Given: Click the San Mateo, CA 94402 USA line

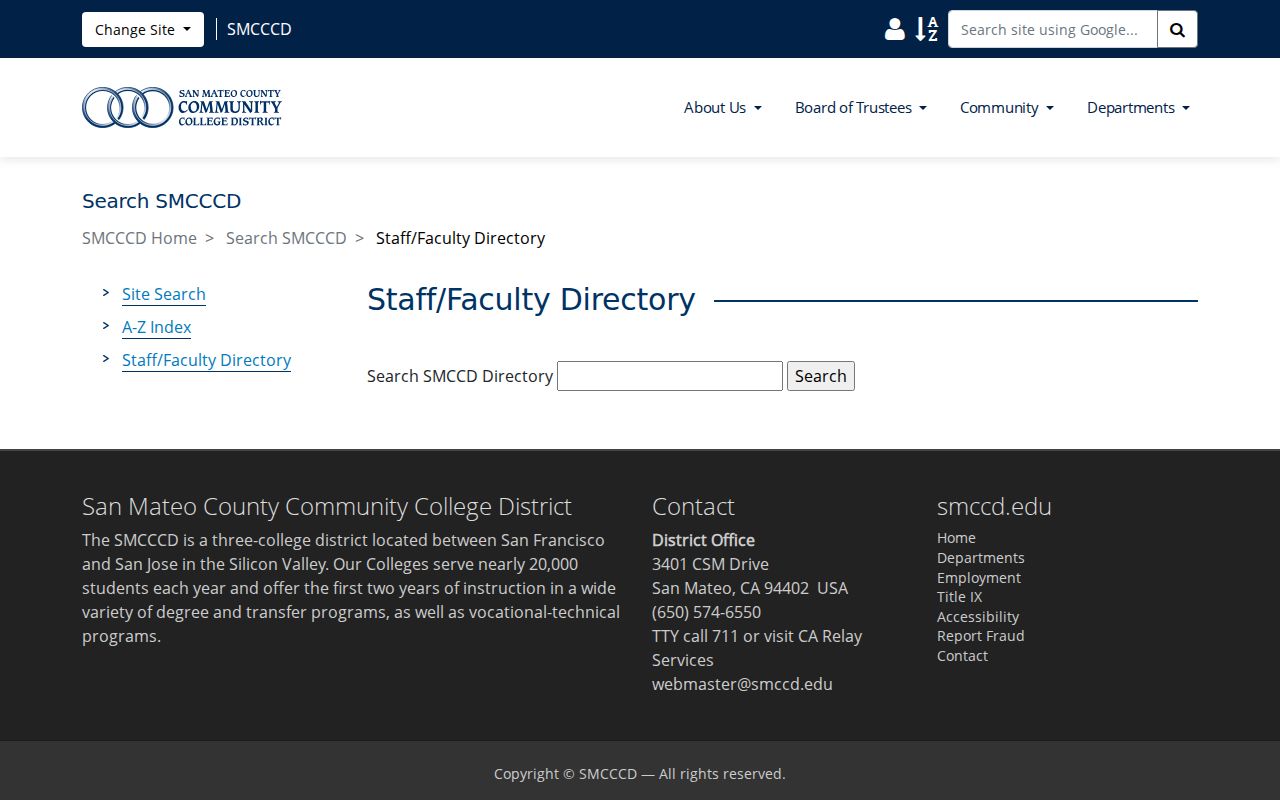Looking at the screenshot, I should coord(750,588).
